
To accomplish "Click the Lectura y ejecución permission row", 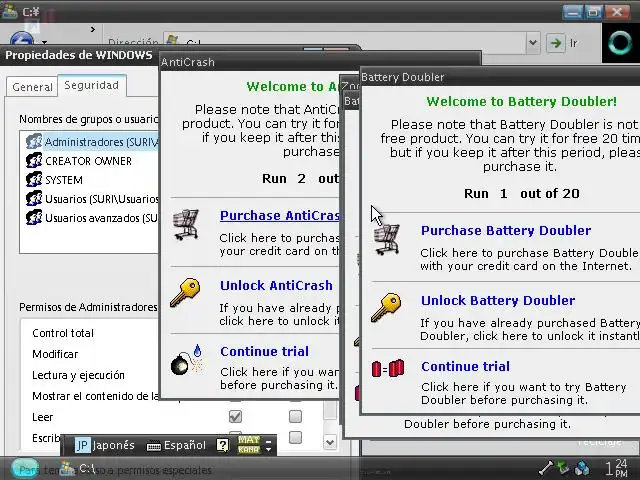I will [x=78, y=375].
